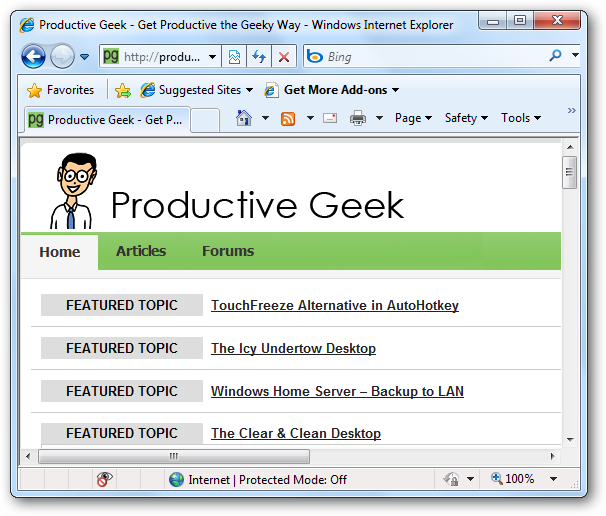Click the vertical scrollbar down arrow
The image size is (606, 516).
(x=570, y=439)
